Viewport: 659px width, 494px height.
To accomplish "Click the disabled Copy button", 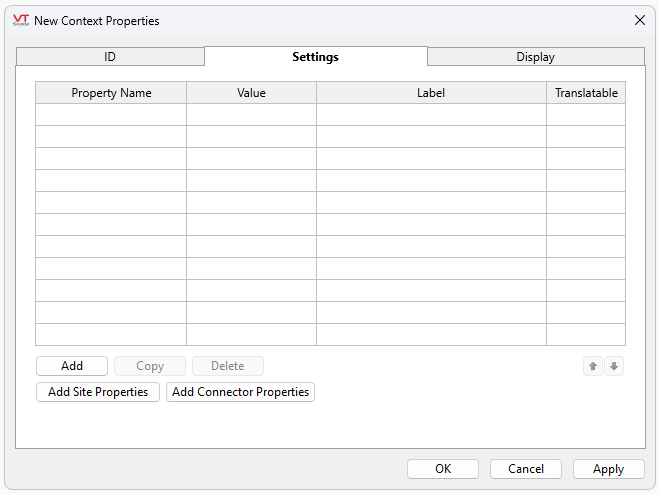I will point(150,366).
